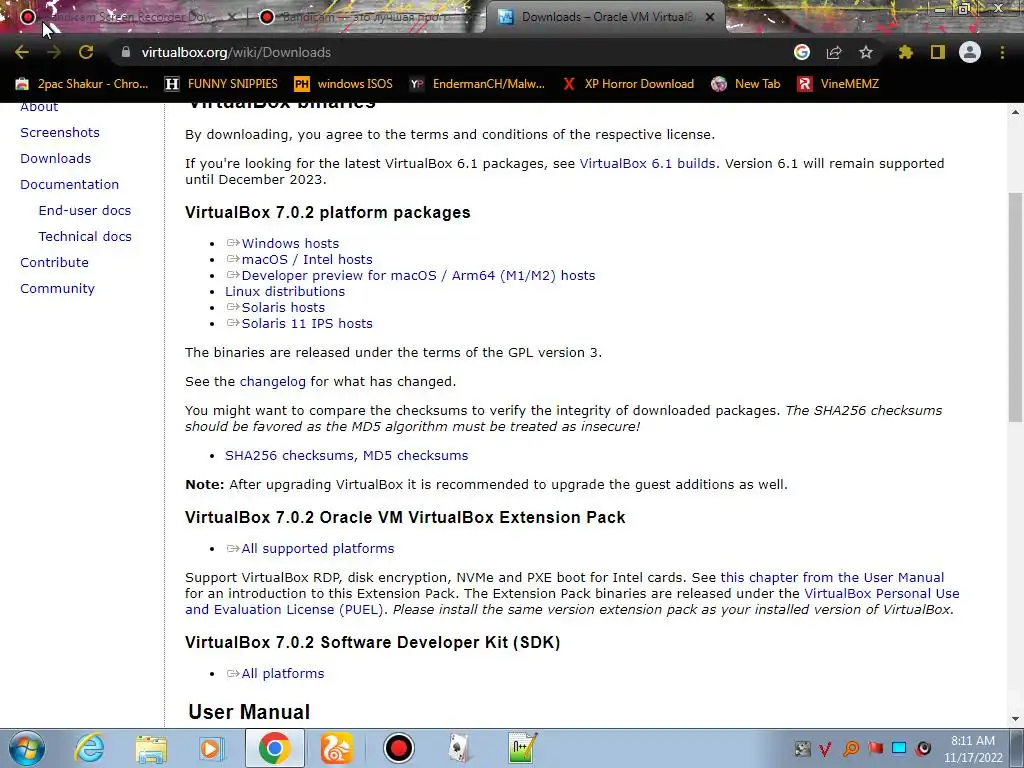
Task: Open the network monitor tray icon
Action: click(899, 748)
